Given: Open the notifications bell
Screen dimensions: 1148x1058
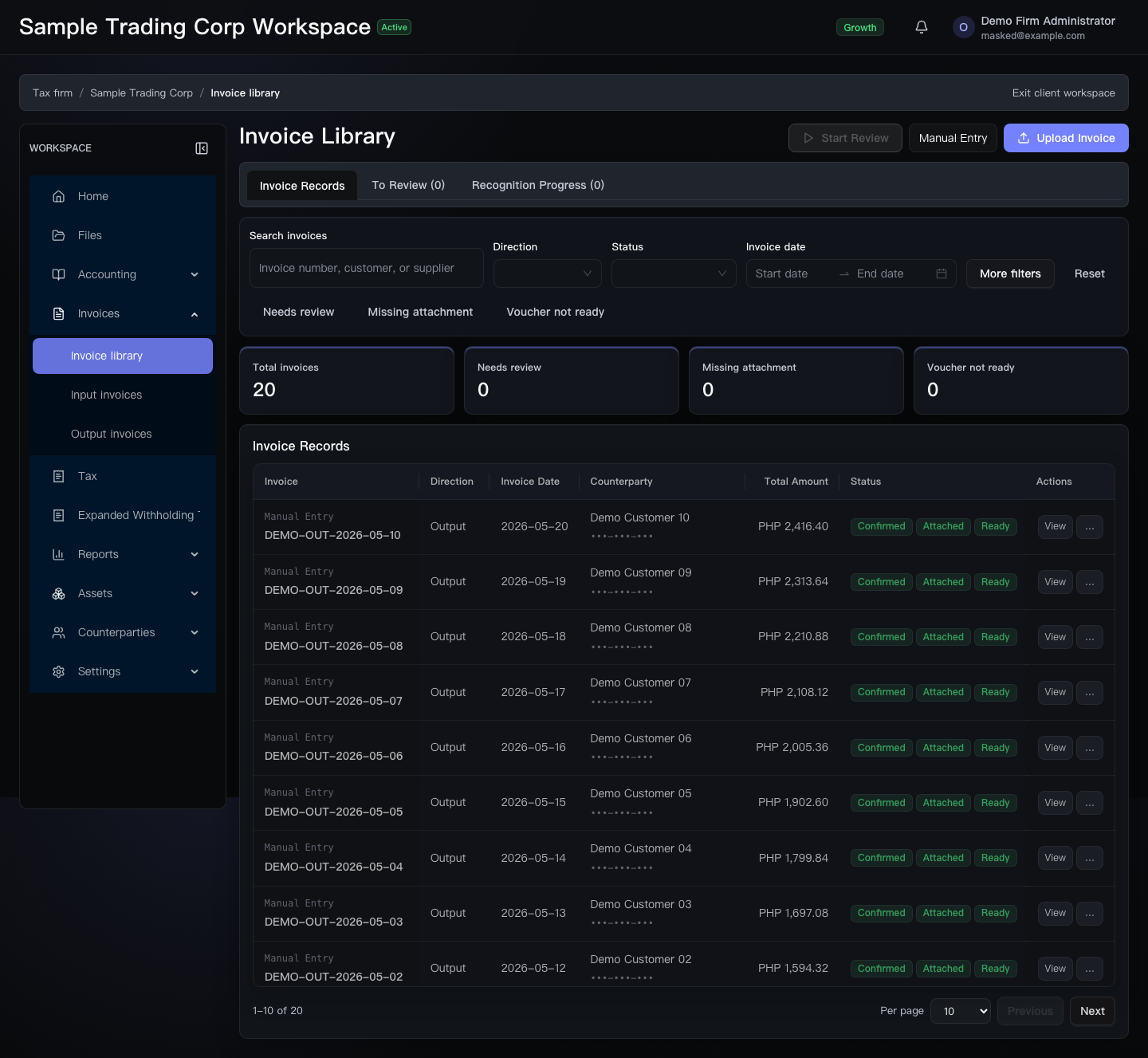Looking at the screenshot, I should pyautogui.click(x=922, y=27).
